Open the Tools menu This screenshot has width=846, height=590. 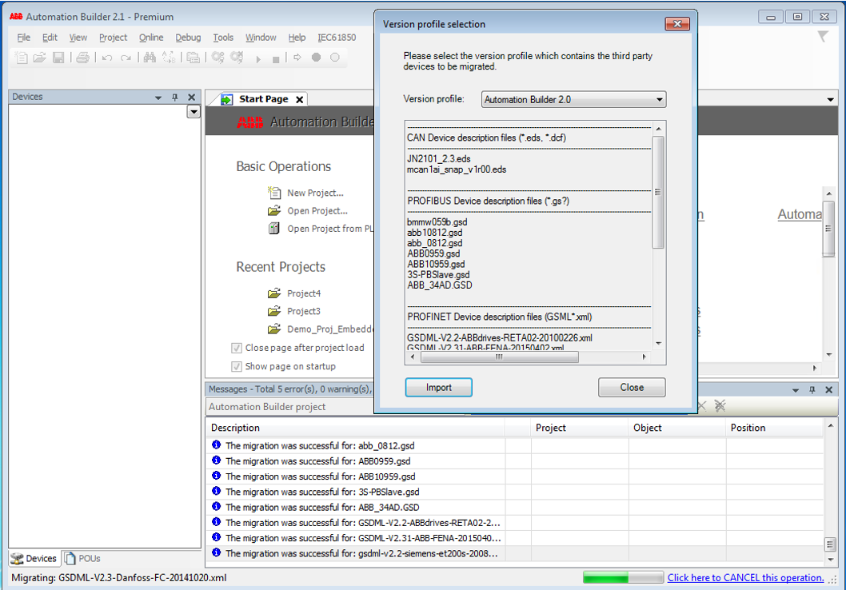[x=223, y=38]
